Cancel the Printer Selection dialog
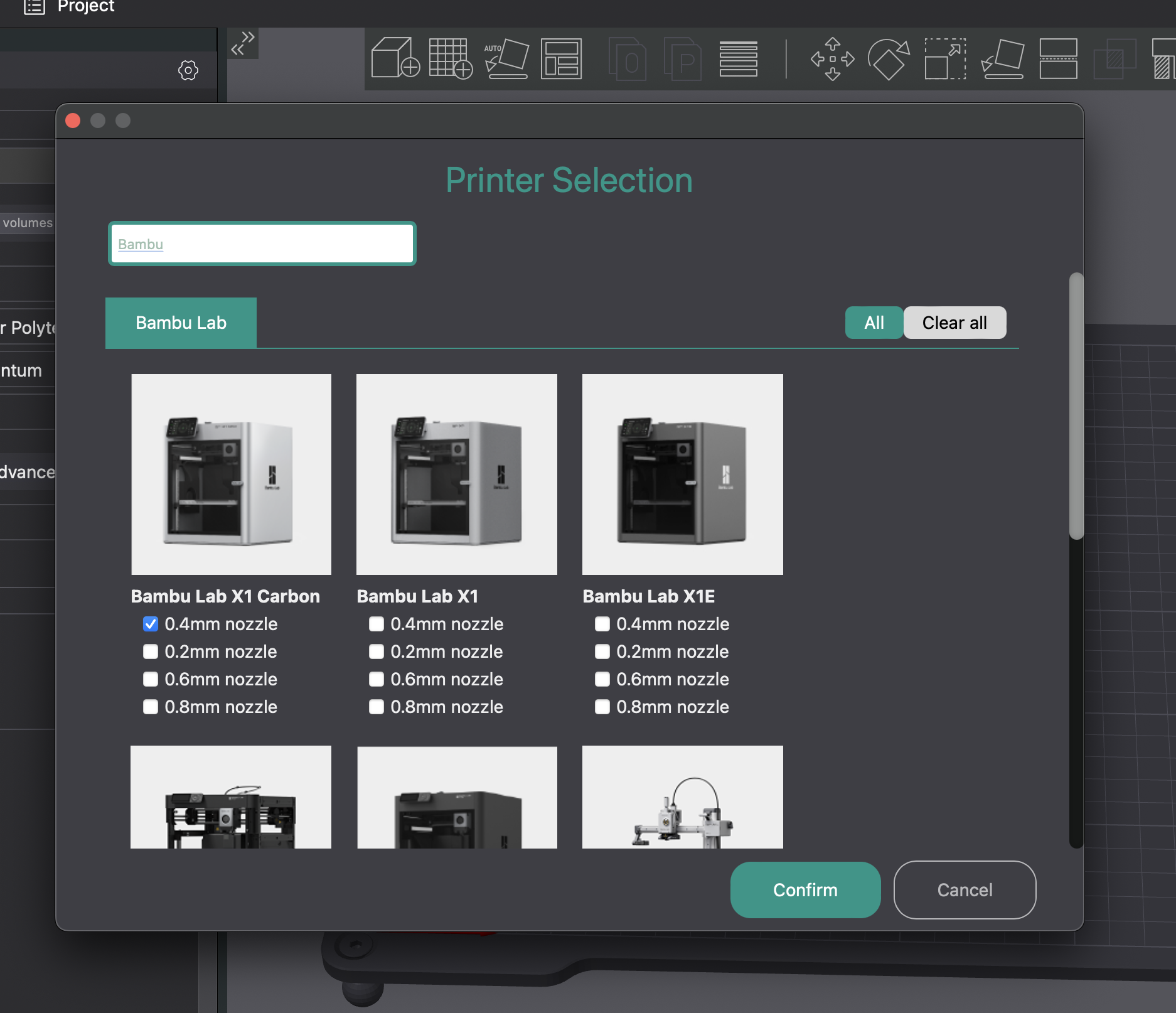 [x=965, y=890]
